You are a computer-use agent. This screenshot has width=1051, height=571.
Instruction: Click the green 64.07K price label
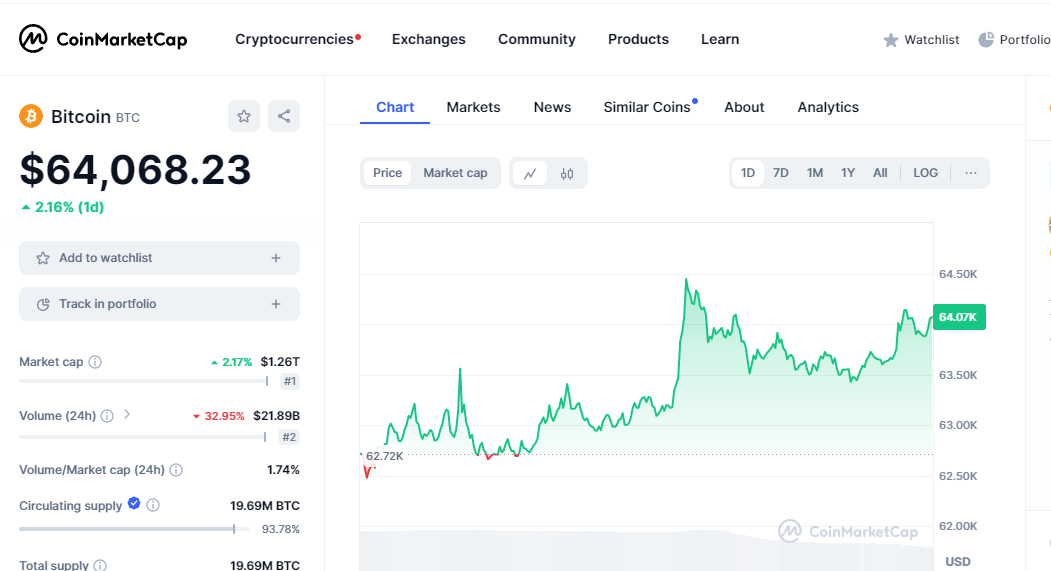click(x=959, y=317)
